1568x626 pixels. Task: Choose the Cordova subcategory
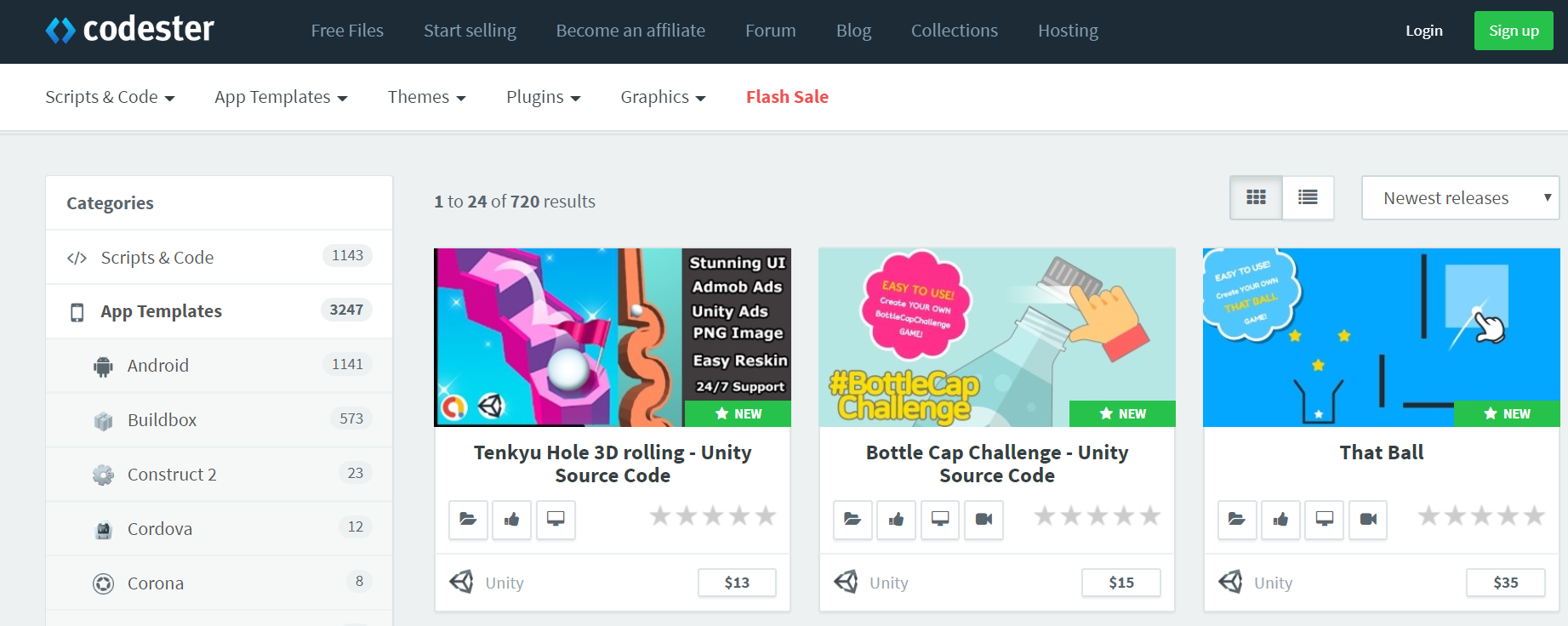(220, 529)
